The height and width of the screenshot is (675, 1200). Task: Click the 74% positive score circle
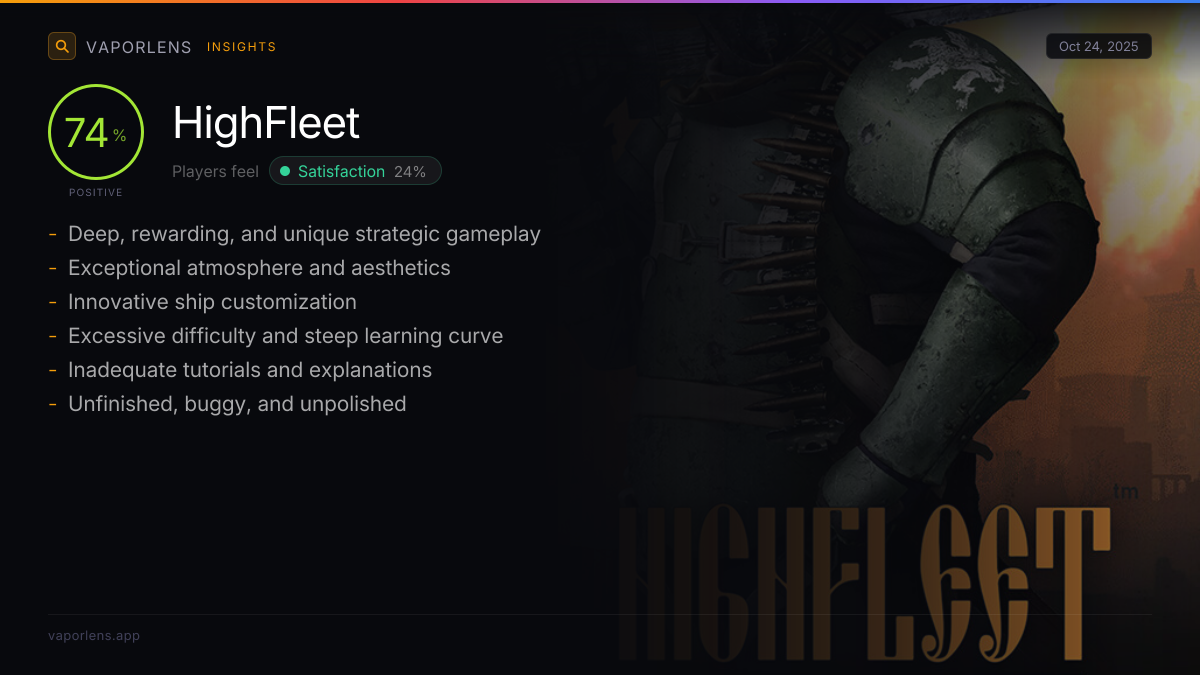click(x=96, y=133)
